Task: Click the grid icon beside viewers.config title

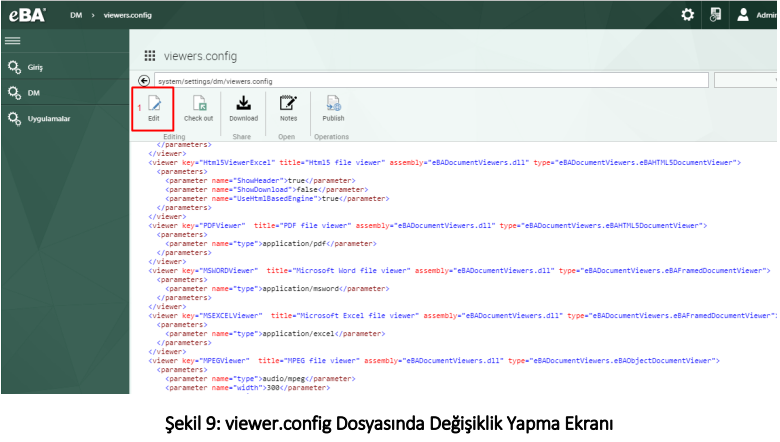Action: (150, 56)
